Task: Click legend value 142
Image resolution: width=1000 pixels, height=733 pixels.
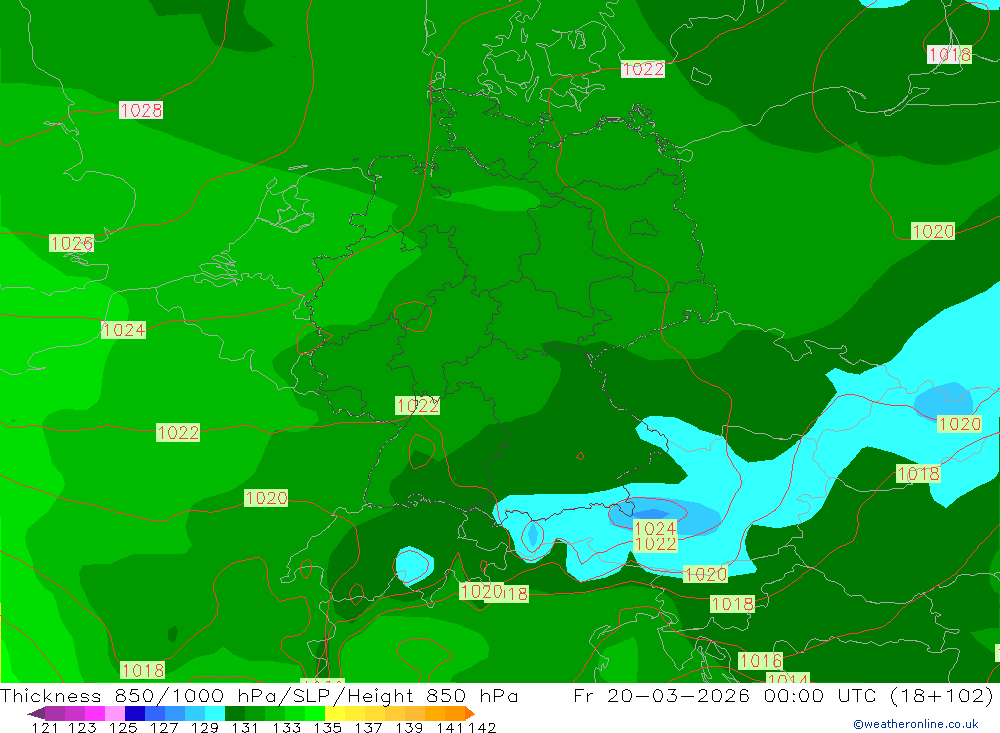Action: 482,727
